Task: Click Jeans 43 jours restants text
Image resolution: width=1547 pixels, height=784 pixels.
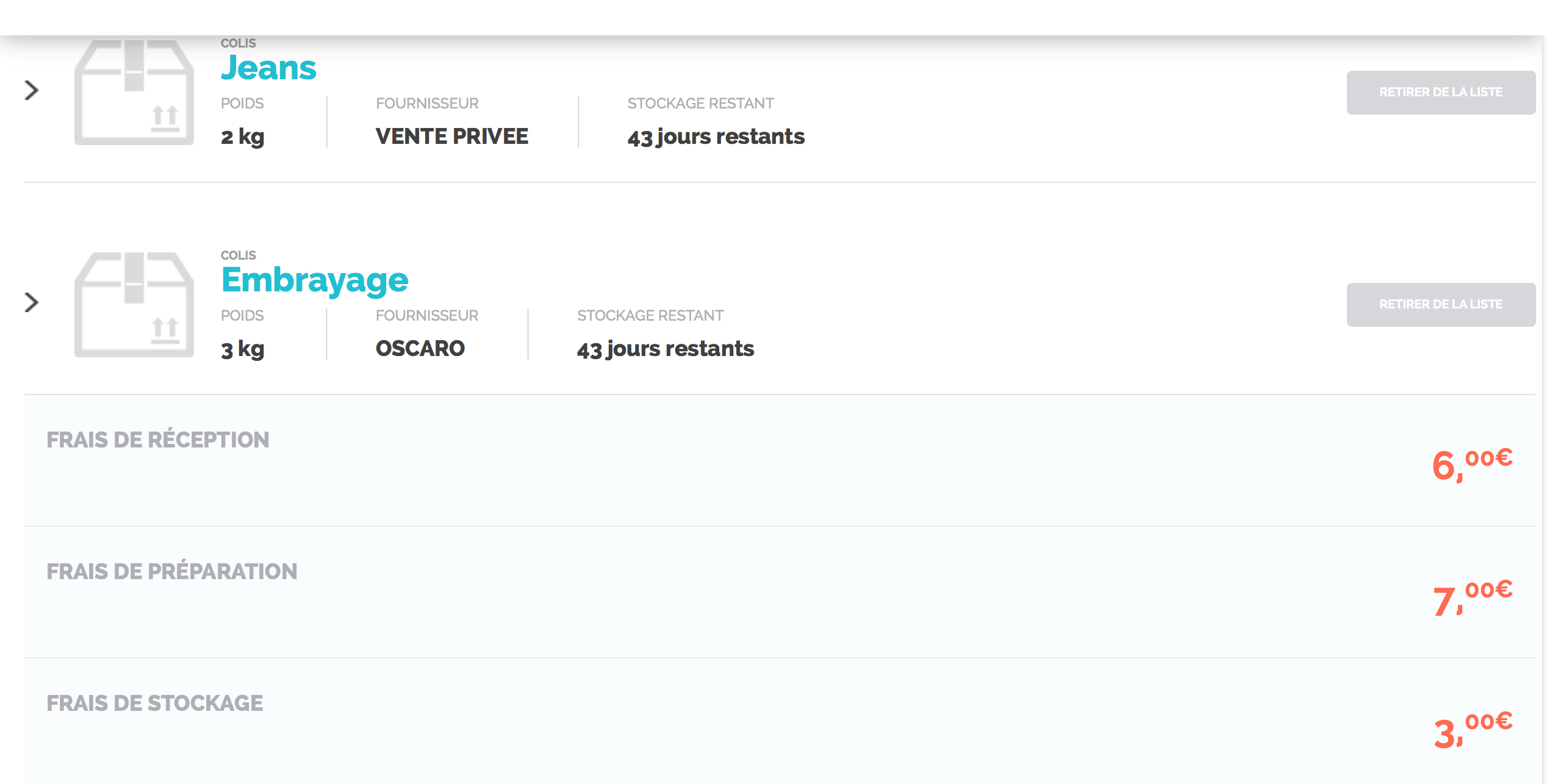Action: pos(716,137)
